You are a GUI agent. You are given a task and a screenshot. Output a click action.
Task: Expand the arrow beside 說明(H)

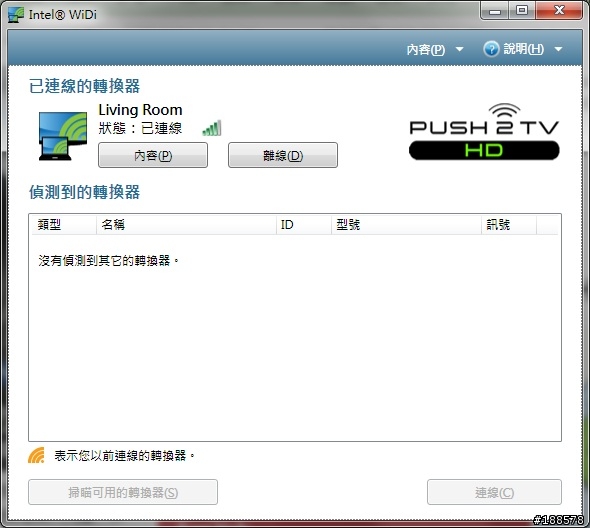(x=558, y=49)
